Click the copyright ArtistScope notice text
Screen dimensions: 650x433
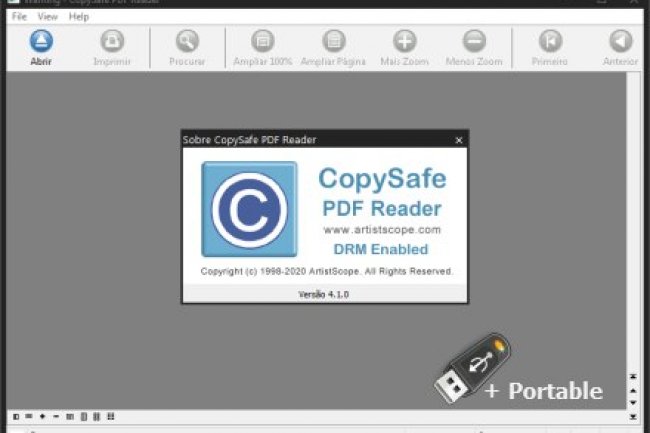326,271
